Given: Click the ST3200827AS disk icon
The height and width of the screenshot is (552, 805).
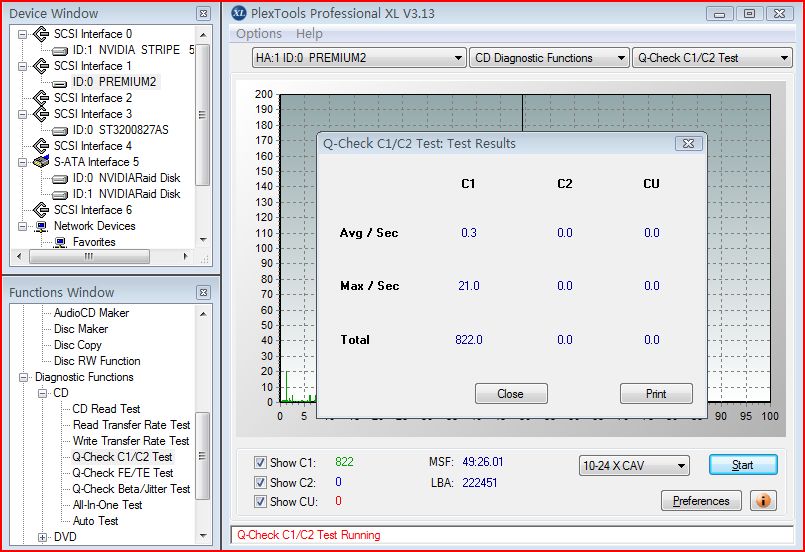Looking at the screenshot, I should tap(60, 130).
